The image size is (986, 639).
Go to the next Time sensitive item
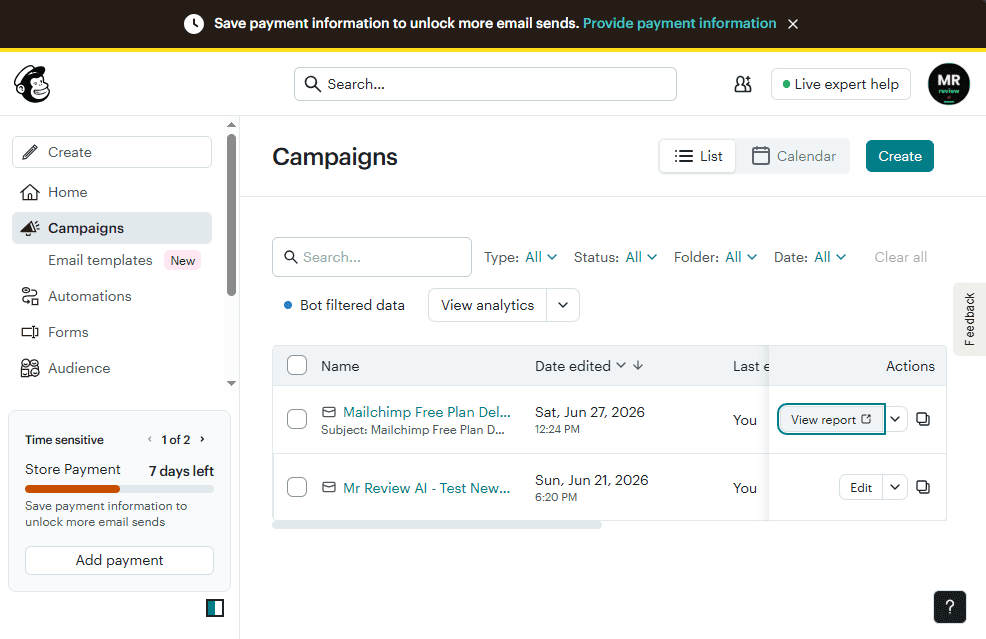tap(202, 439)
